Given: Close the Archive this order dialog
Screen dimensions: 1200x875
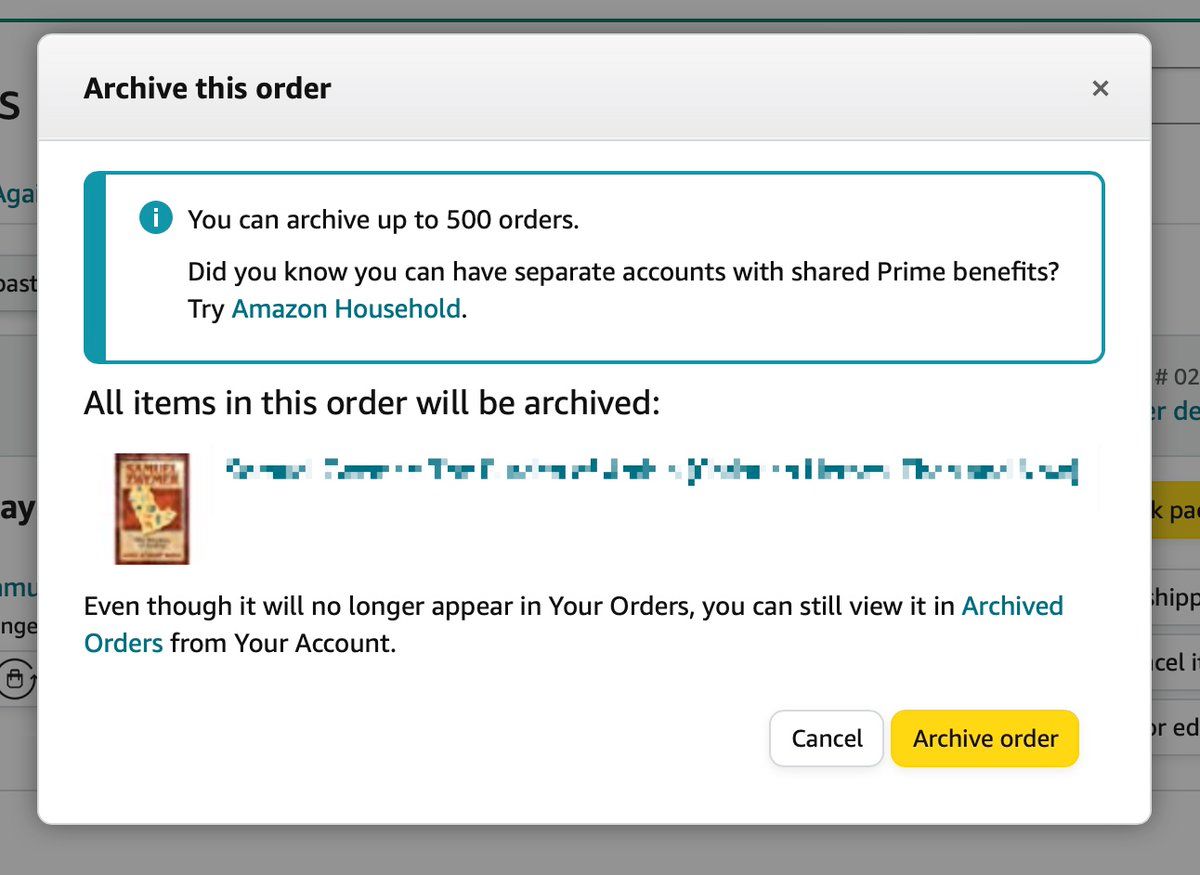Looking at the screenshot, I should 1100,88.
